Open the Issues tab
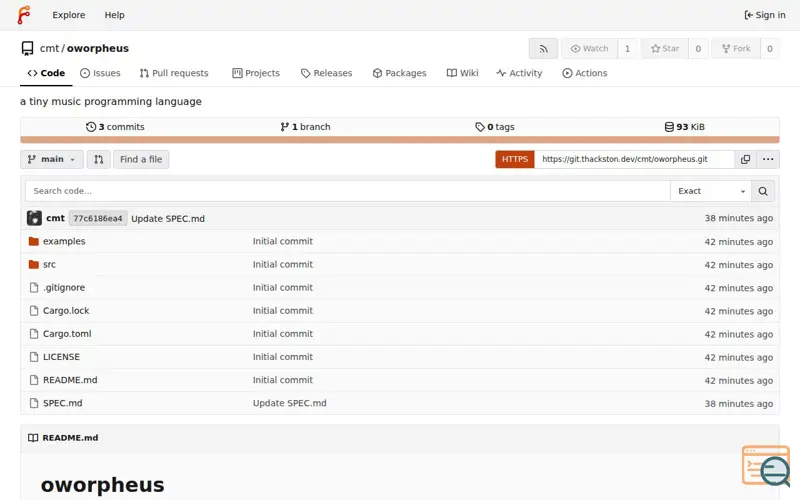 (x=100, y=73)
